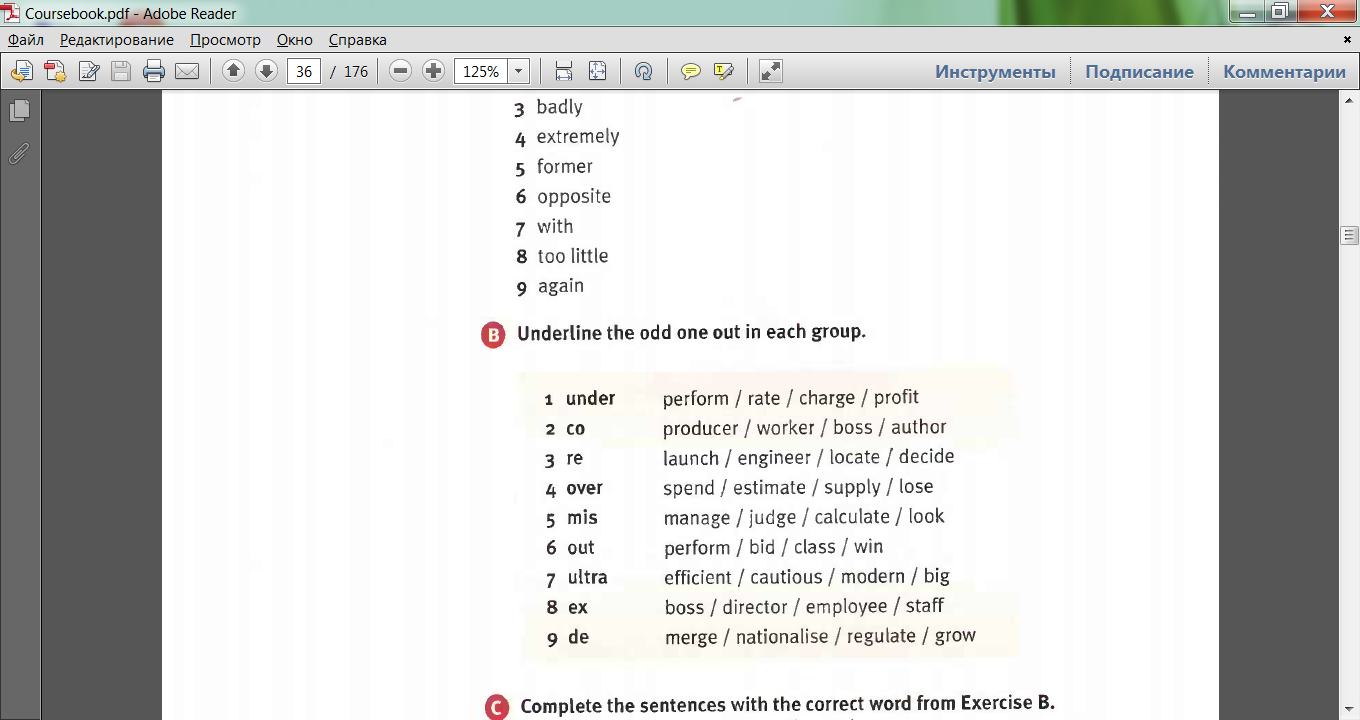Open the Файл menu

(x=26, y=40)
